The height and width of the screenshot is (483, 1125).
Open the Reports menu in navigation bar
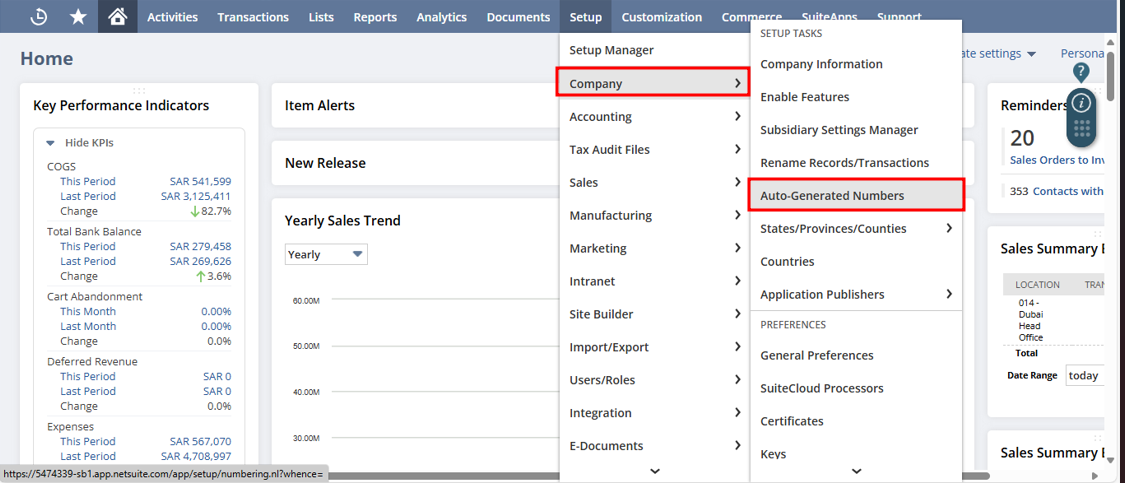(x=375, y=17)
